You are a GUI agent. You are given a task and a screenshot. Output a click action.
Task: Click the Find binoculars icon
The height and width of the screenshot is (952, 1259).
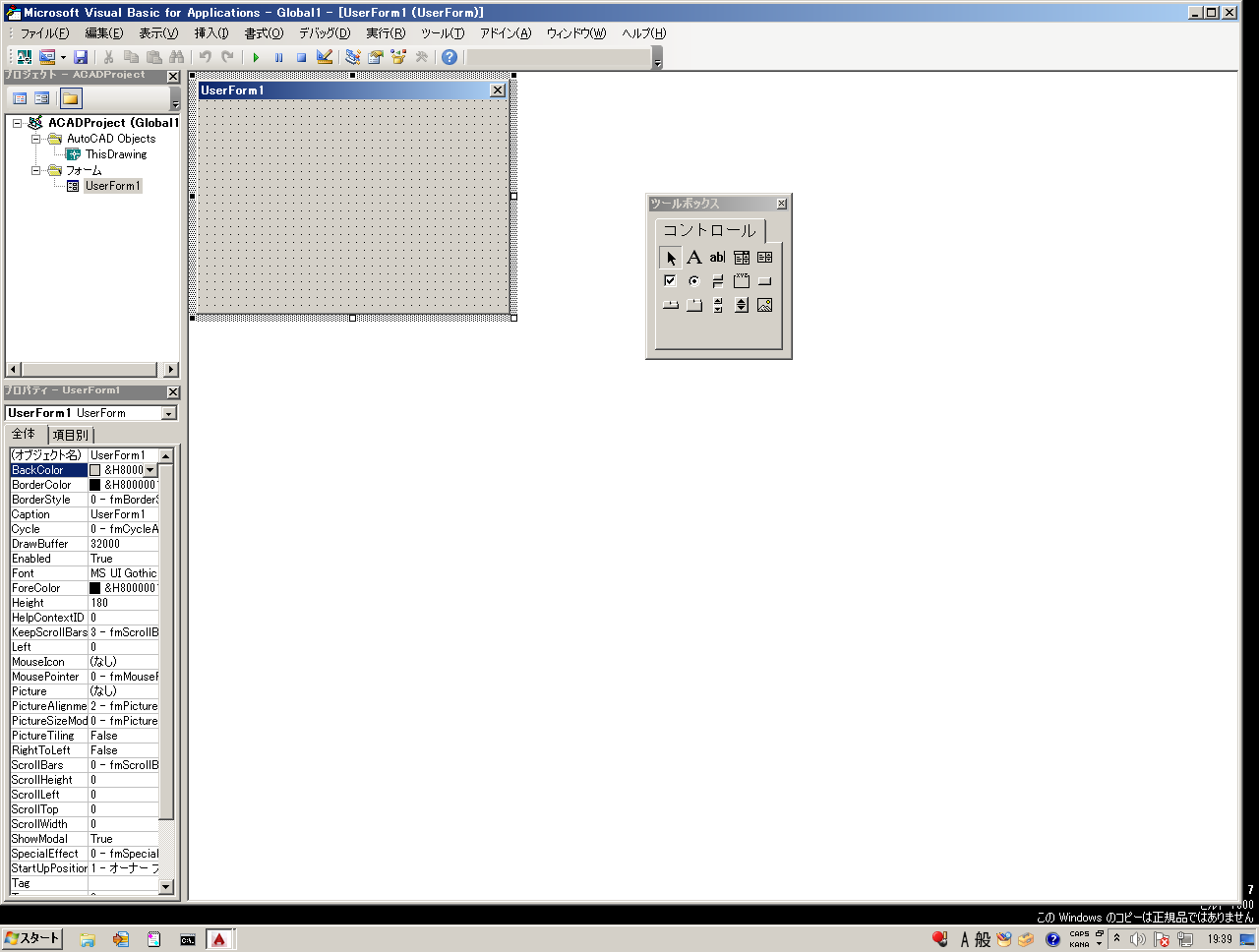177,57
